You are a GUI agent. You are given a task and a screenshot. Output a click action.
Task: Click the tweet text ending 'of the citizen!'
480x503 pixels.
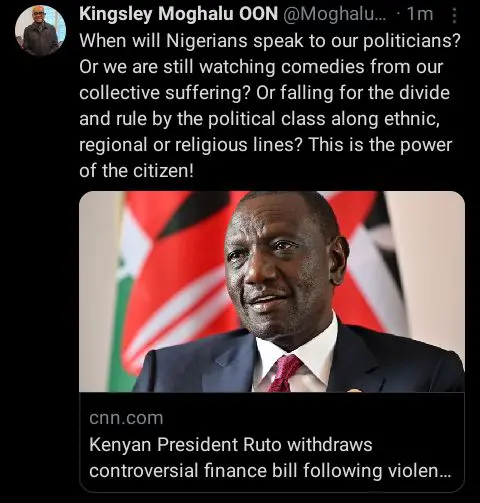(x=136, y=171)
